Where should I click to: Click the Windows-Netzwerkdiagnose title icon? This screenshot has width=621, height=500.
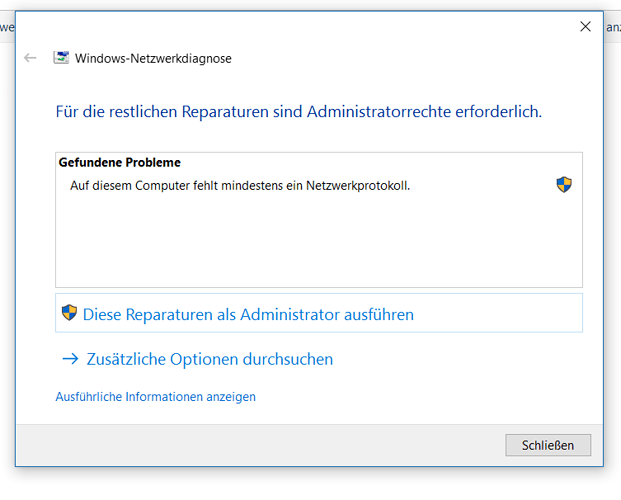tap(61, 58)
